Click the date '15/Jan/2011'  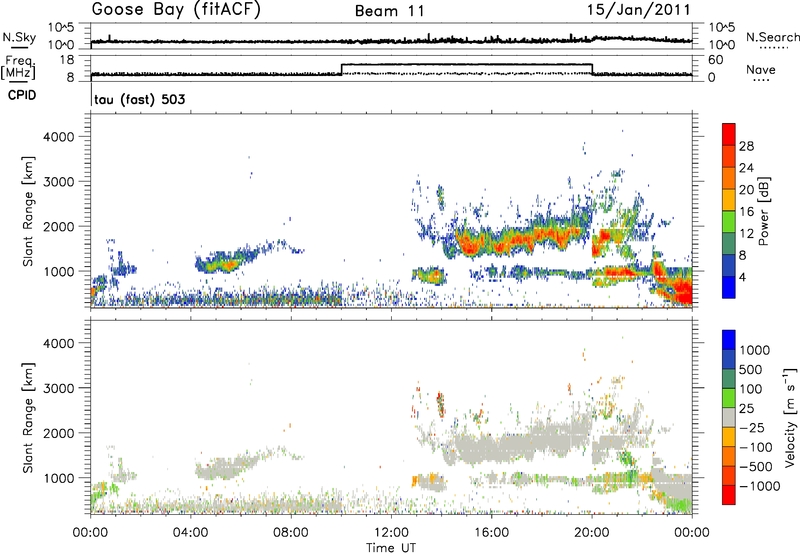639,10
